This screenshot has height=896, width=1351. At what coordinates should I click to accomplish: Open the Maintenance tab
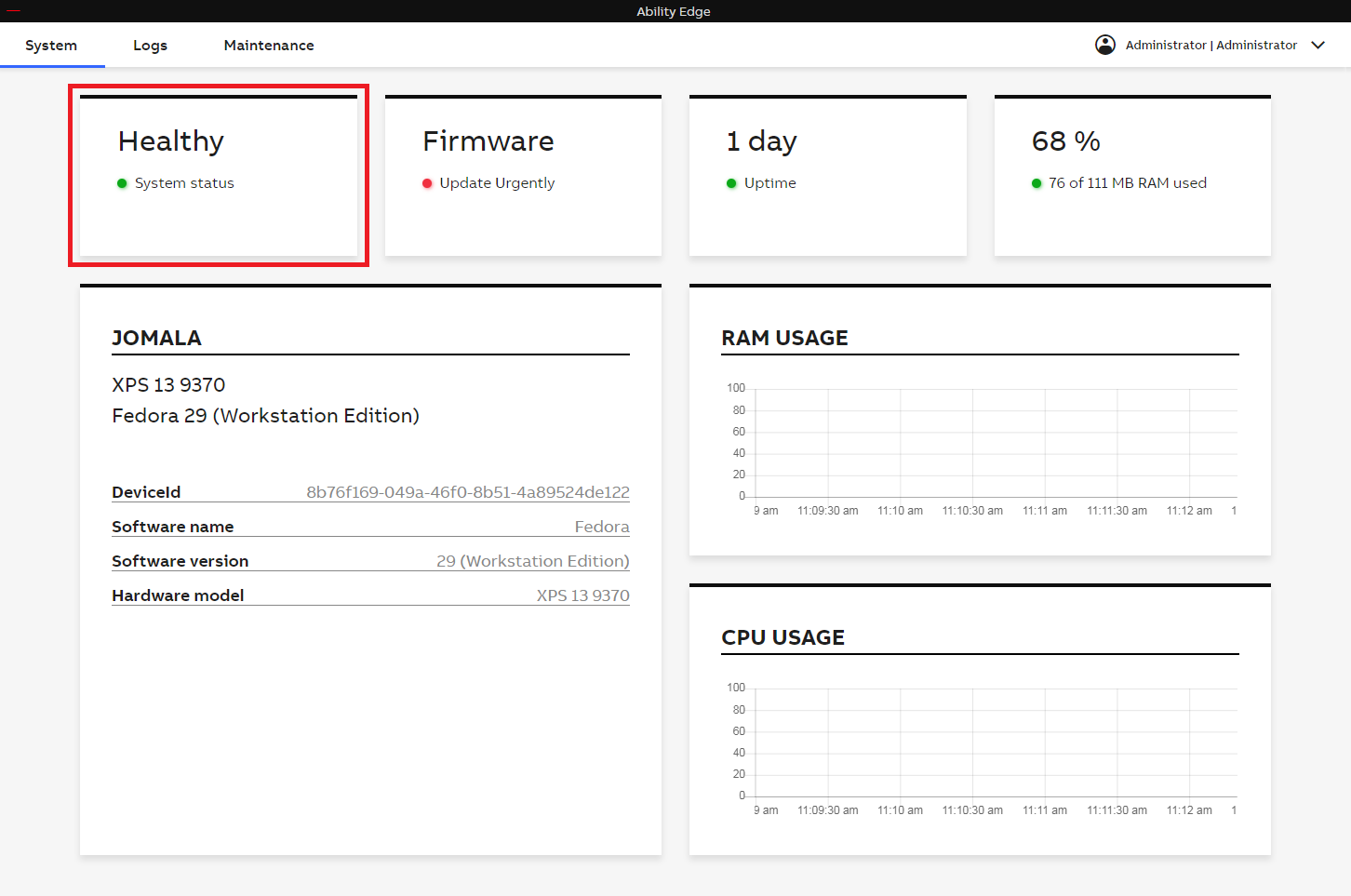click(x=269, y=45)
